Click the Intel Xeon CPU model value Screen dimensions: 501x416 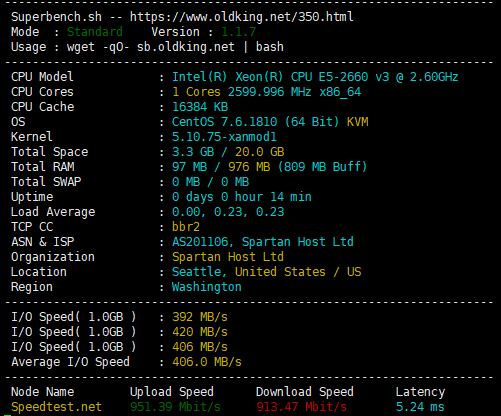(x=315, y=77)
